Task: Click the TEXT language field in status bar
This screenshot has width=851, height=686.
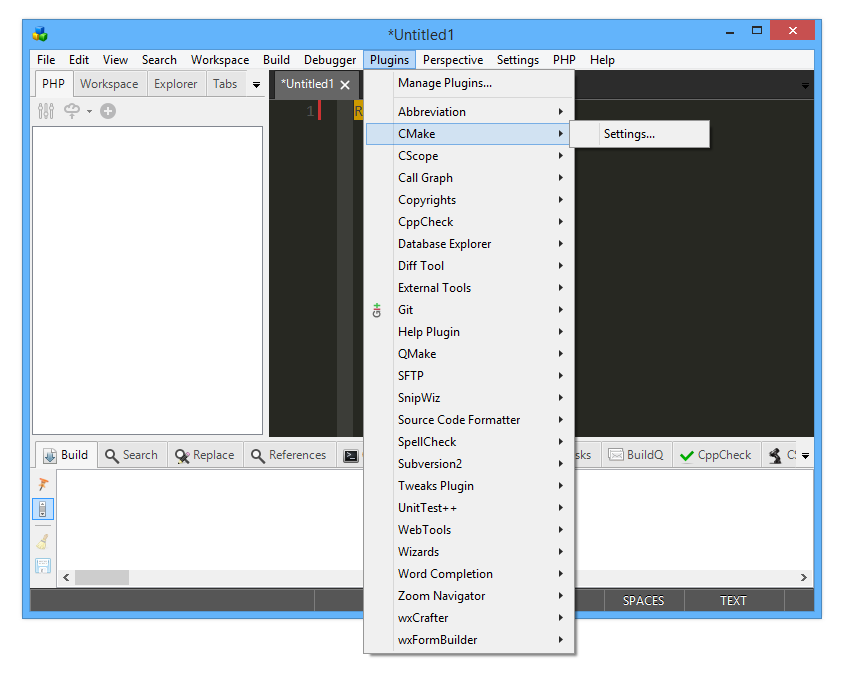Action: pos(733,601)
